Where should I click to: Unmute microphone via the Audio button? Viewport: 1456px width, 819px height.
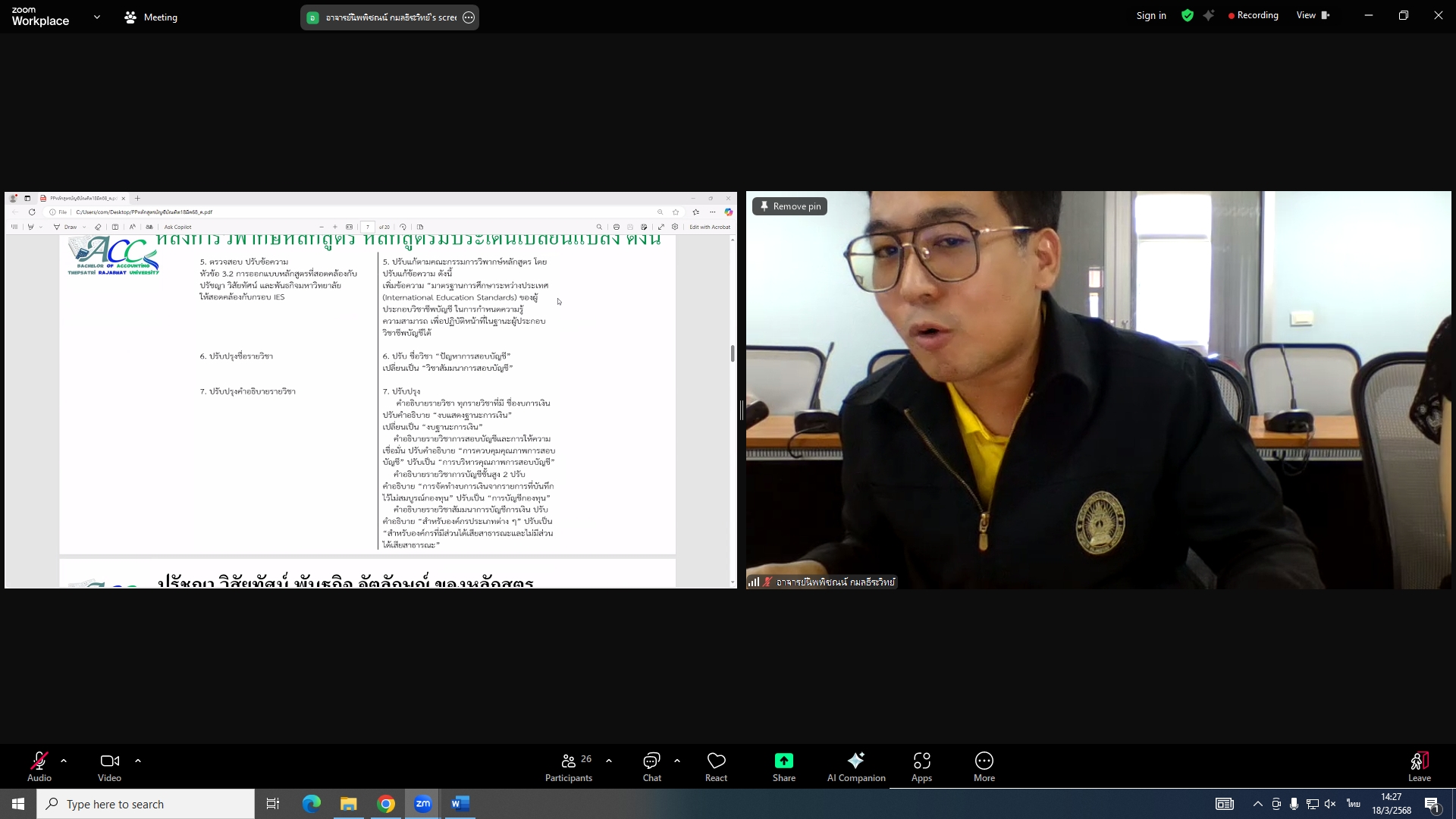(39, 766)
